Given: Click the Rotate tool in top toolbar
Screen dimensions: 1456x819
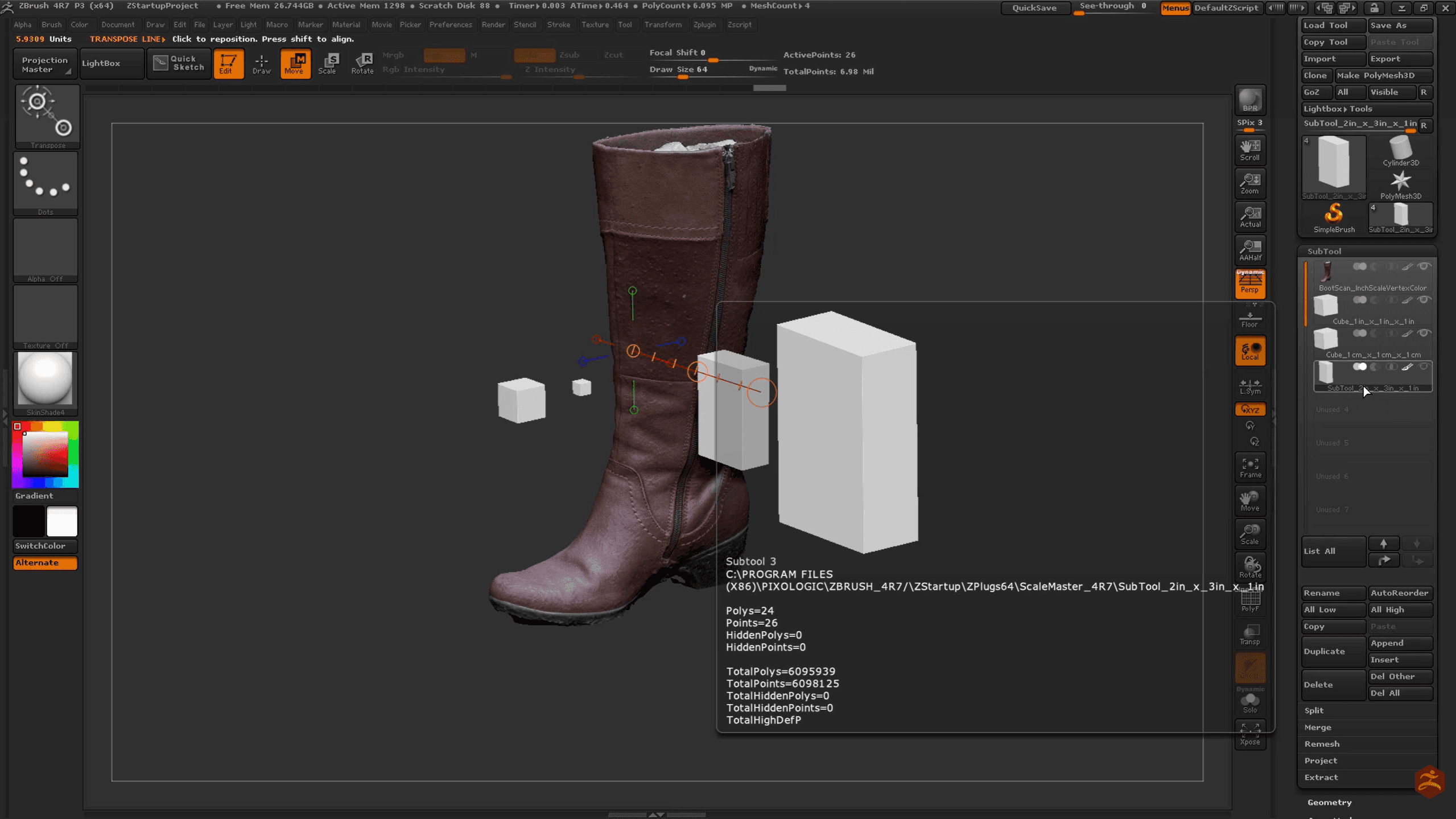Looking at the screenshot, I should (362, 63).
